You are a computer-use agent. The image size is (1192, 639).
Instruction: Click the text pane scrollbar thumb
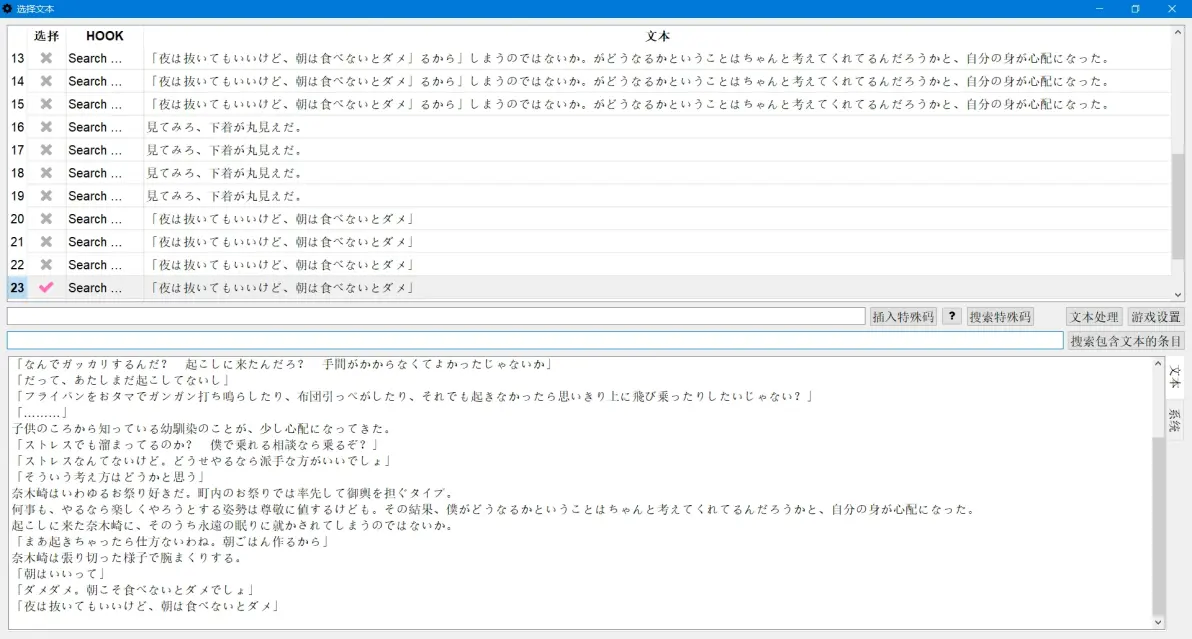point(1158,526)
